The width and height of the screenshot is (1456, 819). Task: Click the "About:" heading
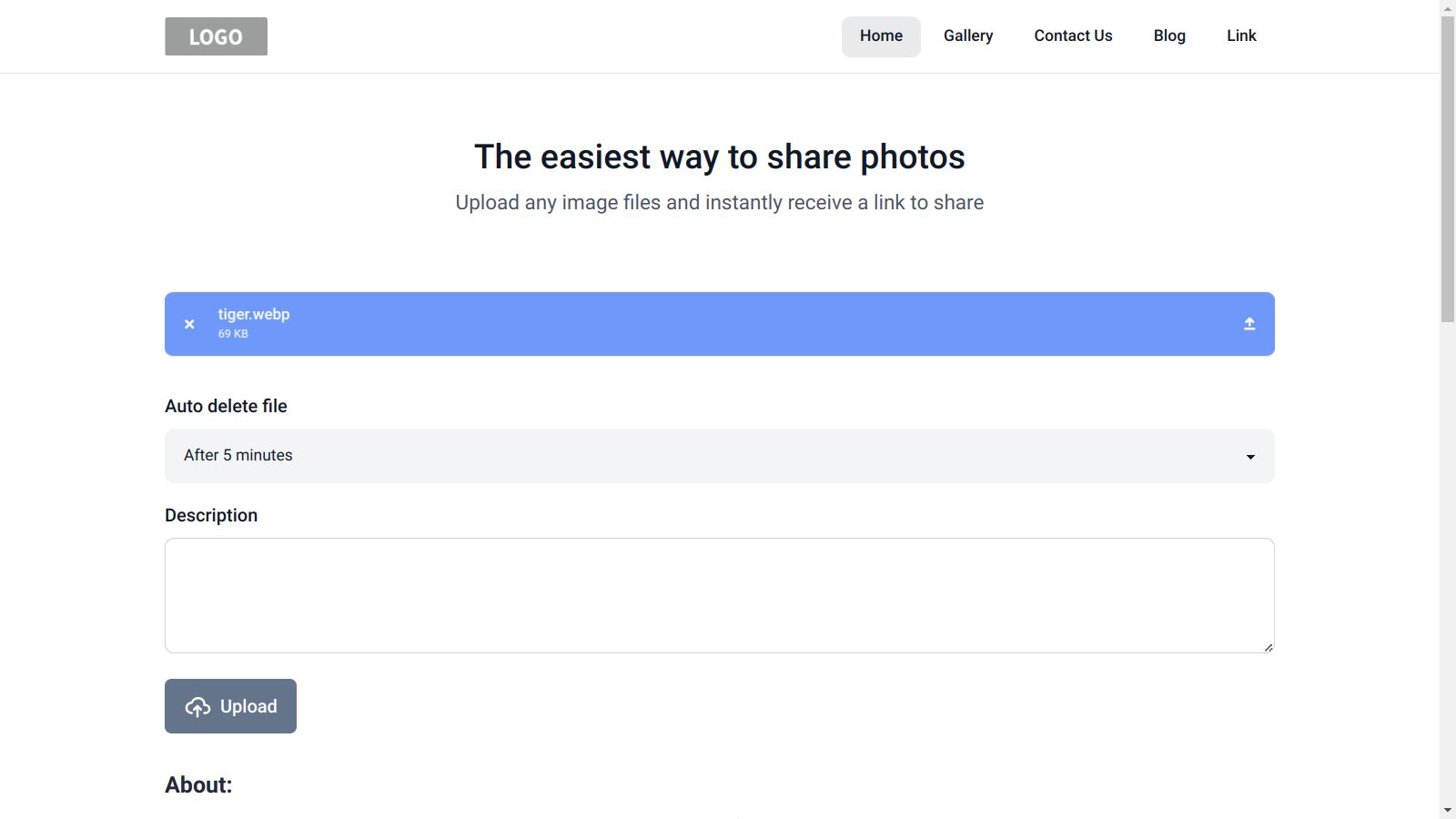click(x=198, y=785)
